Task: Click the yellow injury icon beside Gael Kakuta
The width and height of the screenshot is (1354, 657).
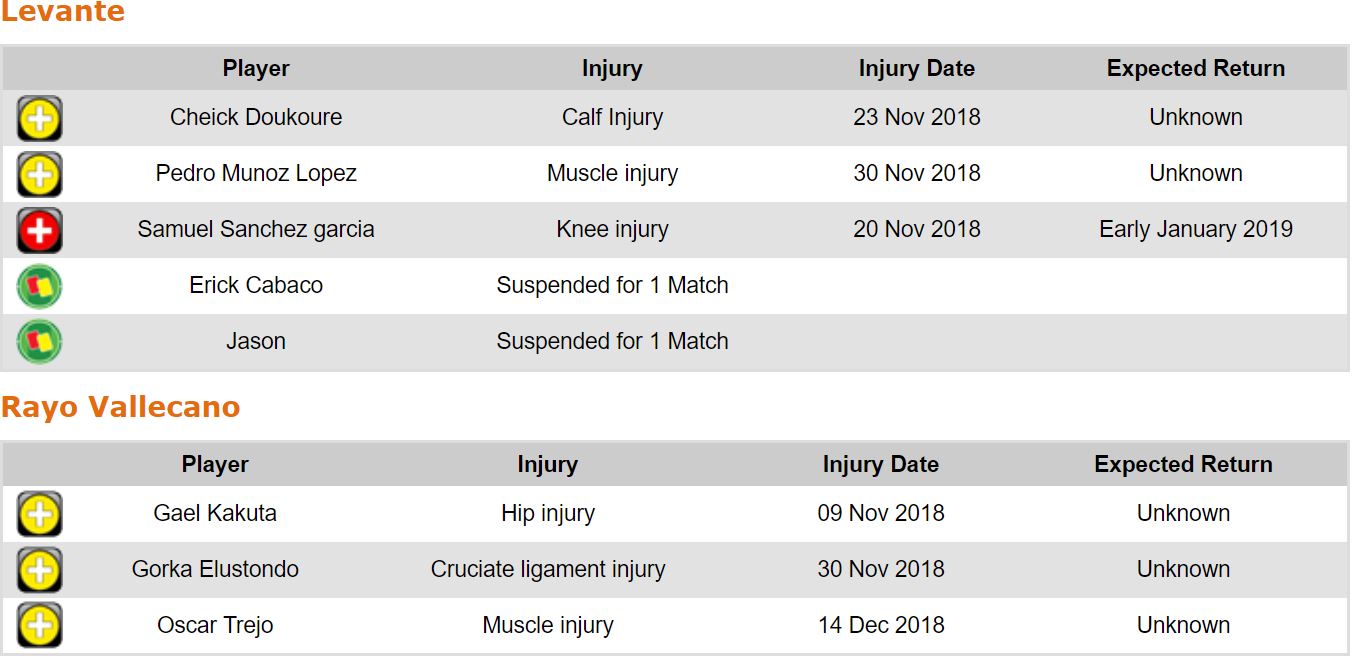Action: (x=39, y=514)
